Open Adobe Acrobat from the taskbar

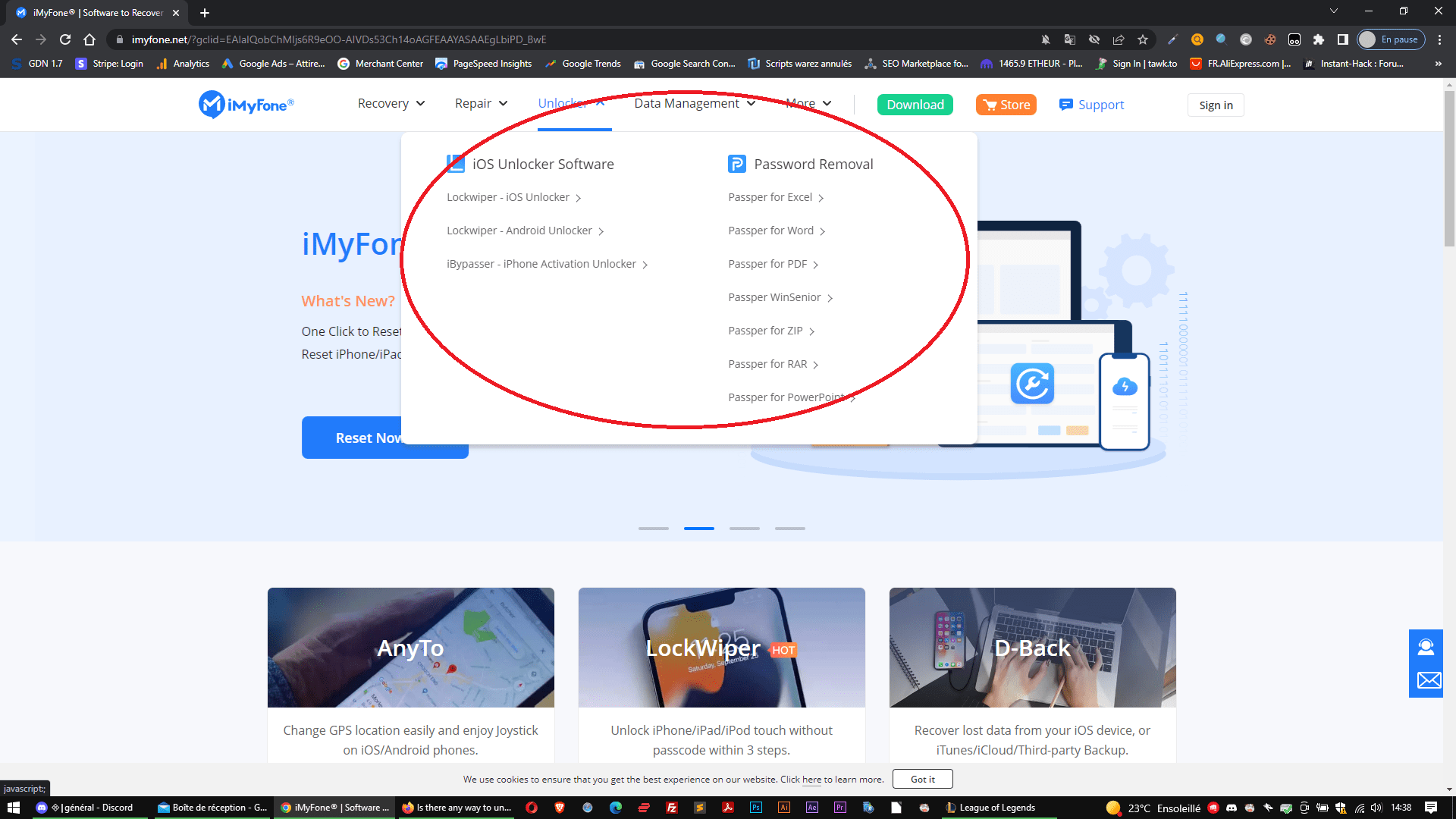[x=728, y=808]
